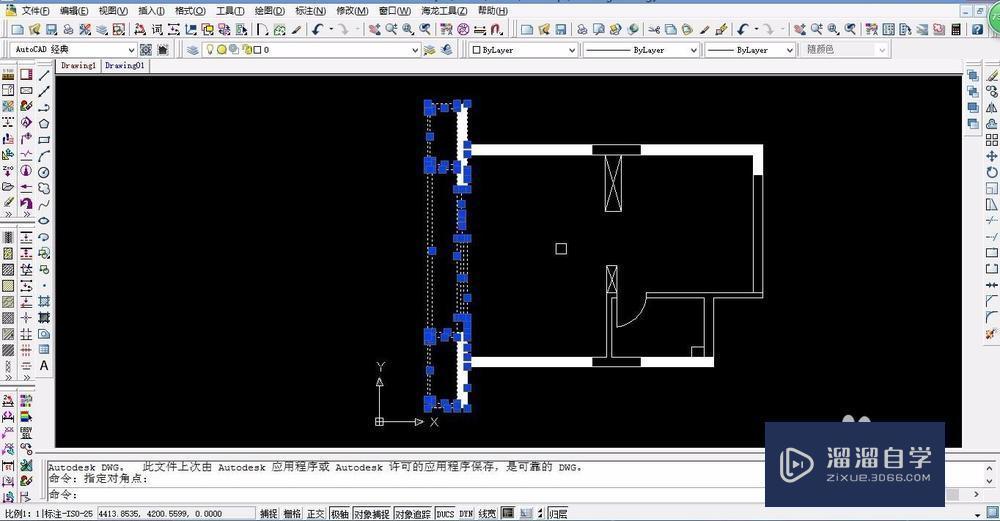
Task: Open the Layer properties manager icon
Action: pyautogui.click(x=193, y=50)
